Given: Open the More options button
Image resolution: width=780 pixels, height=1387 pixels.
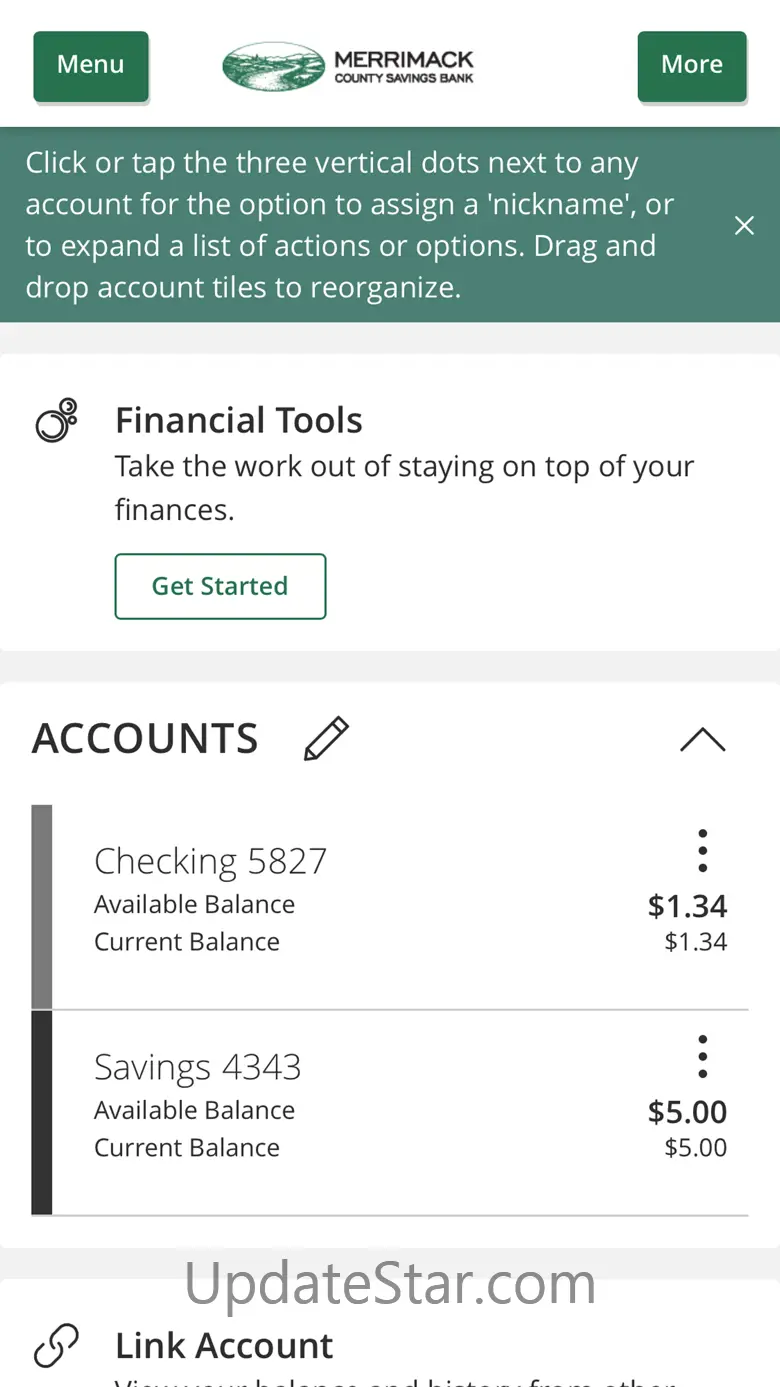Looking at the screenshot, I should [x=692, y=65].
